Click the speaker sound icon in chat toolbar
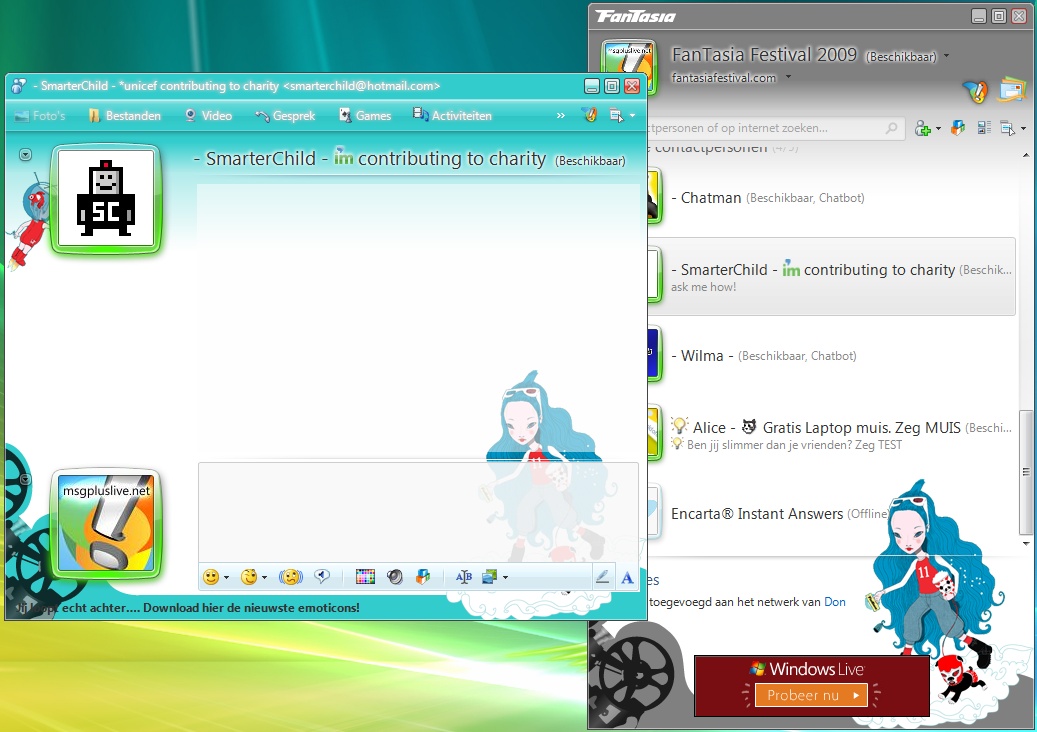1037x732 pixels. (x=395, y=577)
